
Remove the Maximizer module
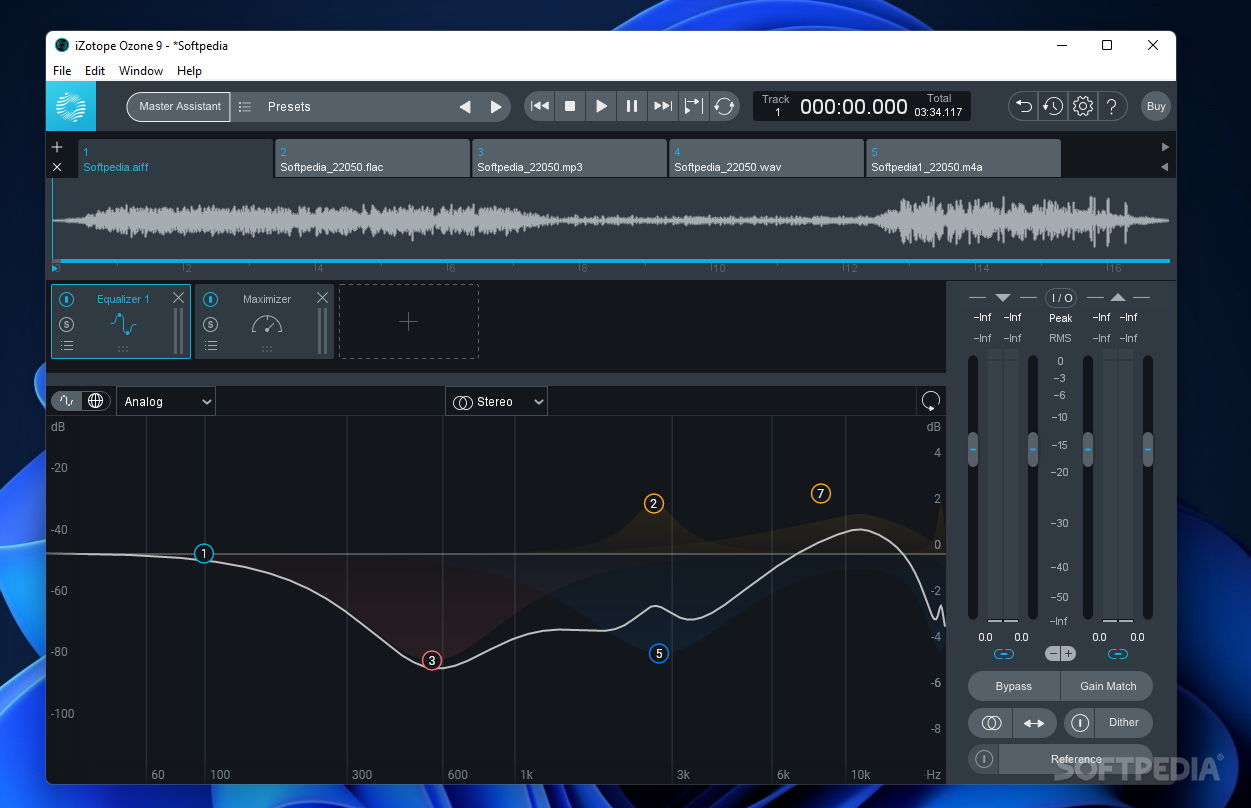[322, 298]
